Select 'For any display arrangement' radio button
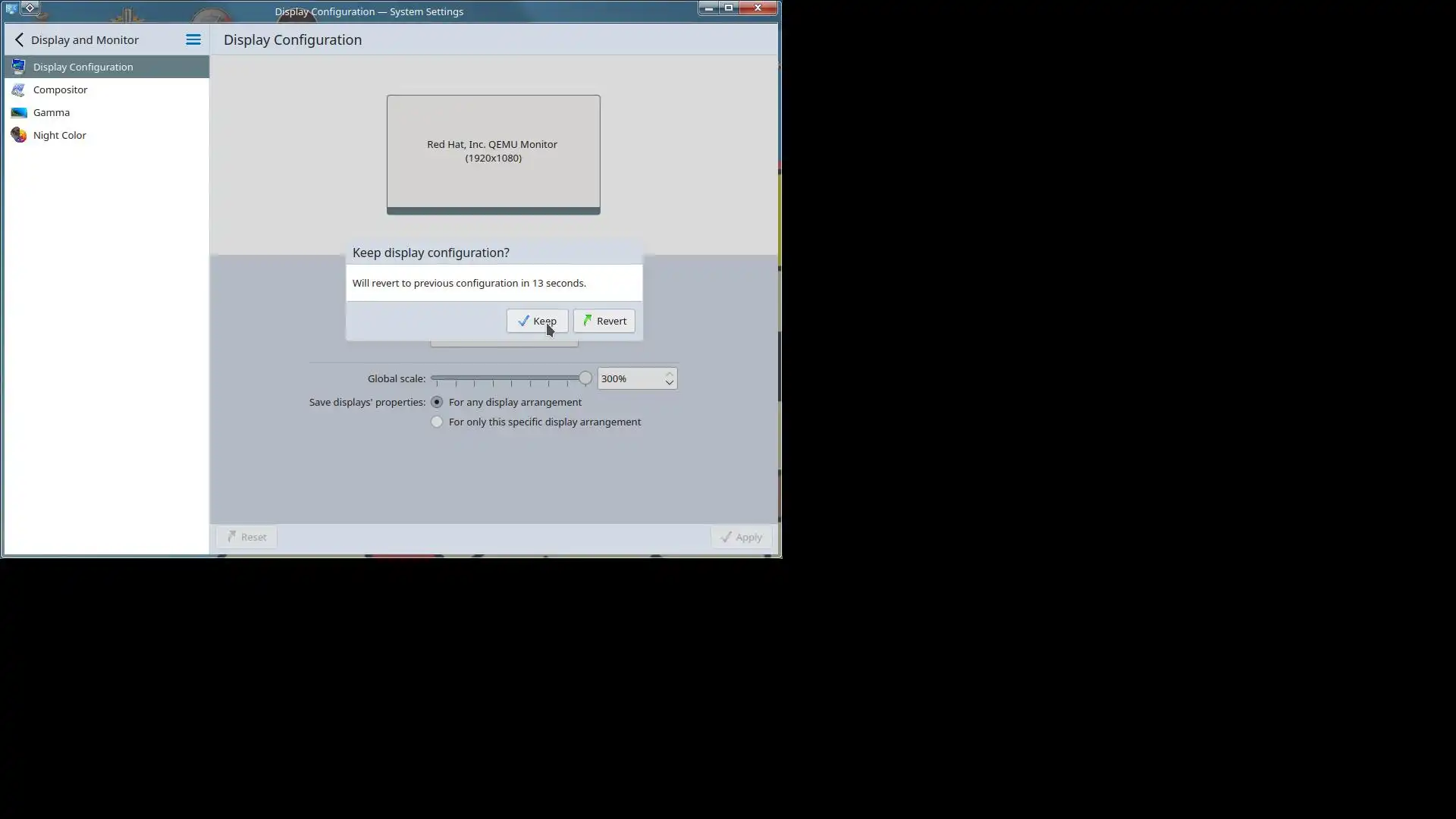 point(437,402)
